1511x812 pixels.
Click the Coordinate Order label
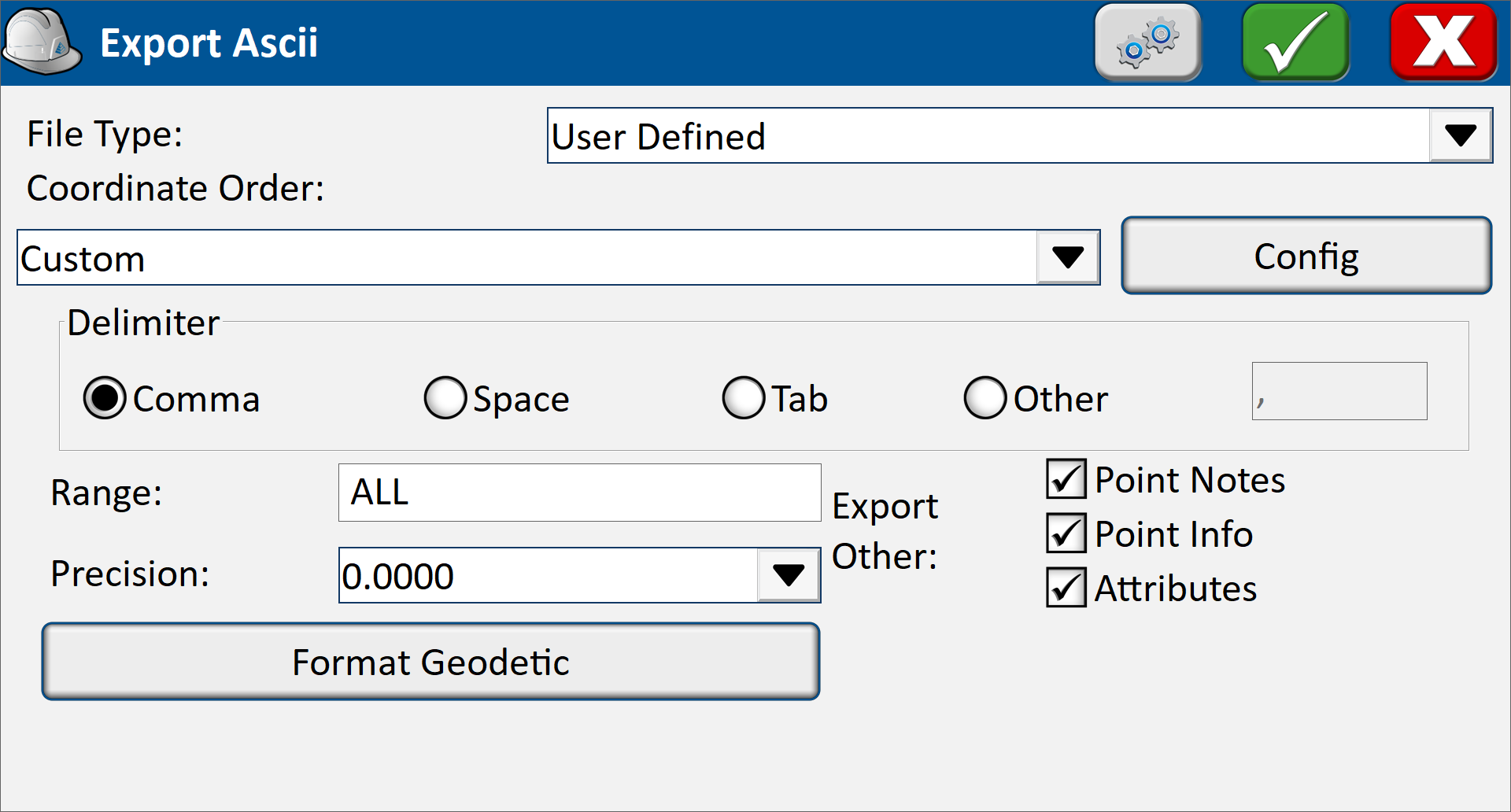coord(175,188)
